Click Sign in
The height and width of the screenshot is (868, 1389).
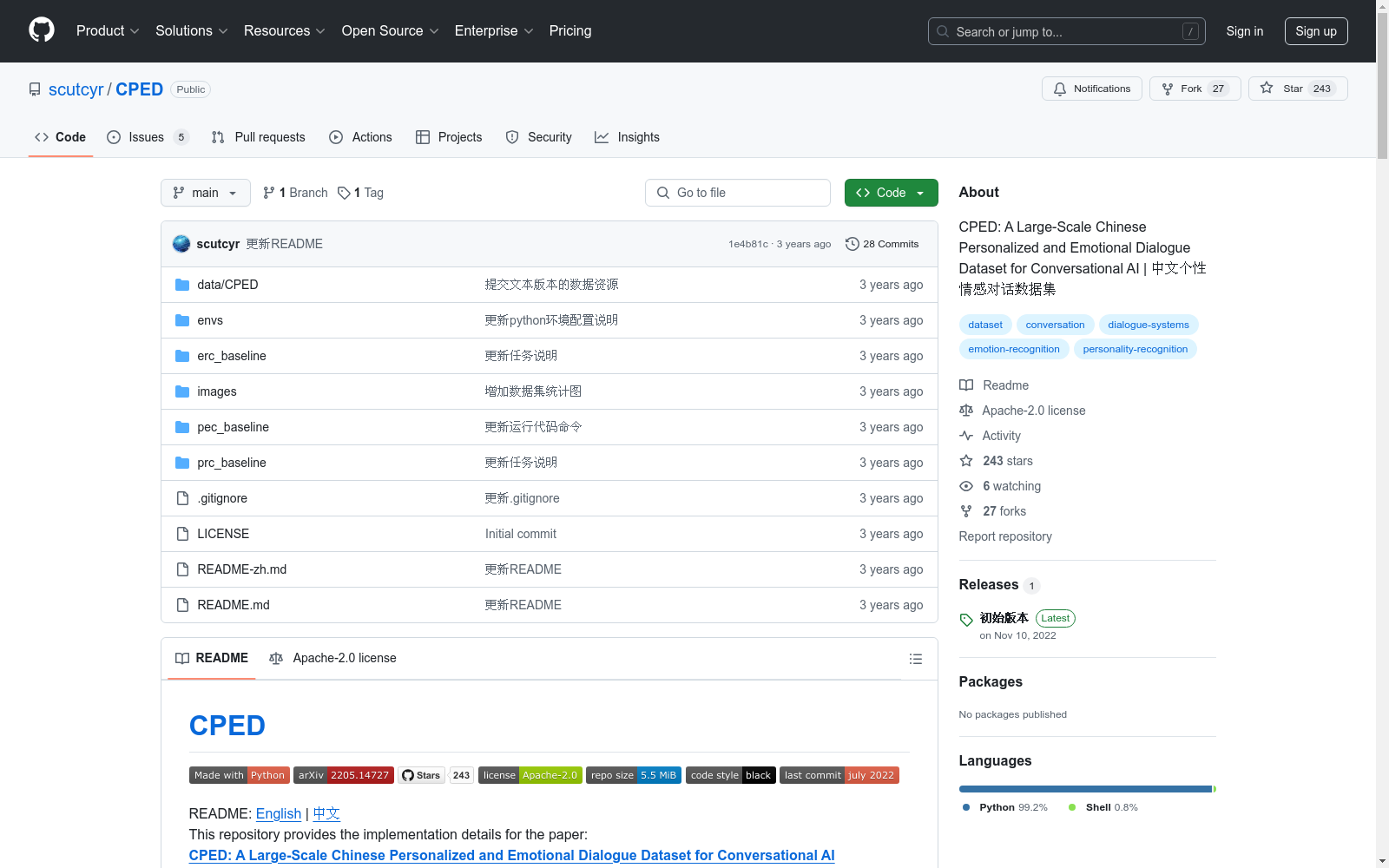pos(1244,31)
